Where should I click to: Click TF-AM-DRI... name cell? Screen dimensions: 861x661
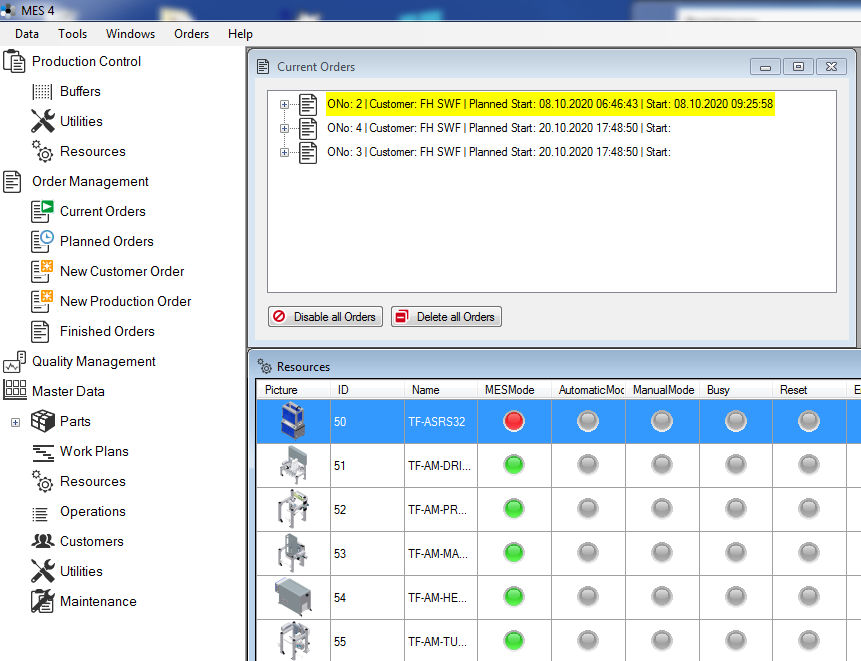click(x=440, y=466)
